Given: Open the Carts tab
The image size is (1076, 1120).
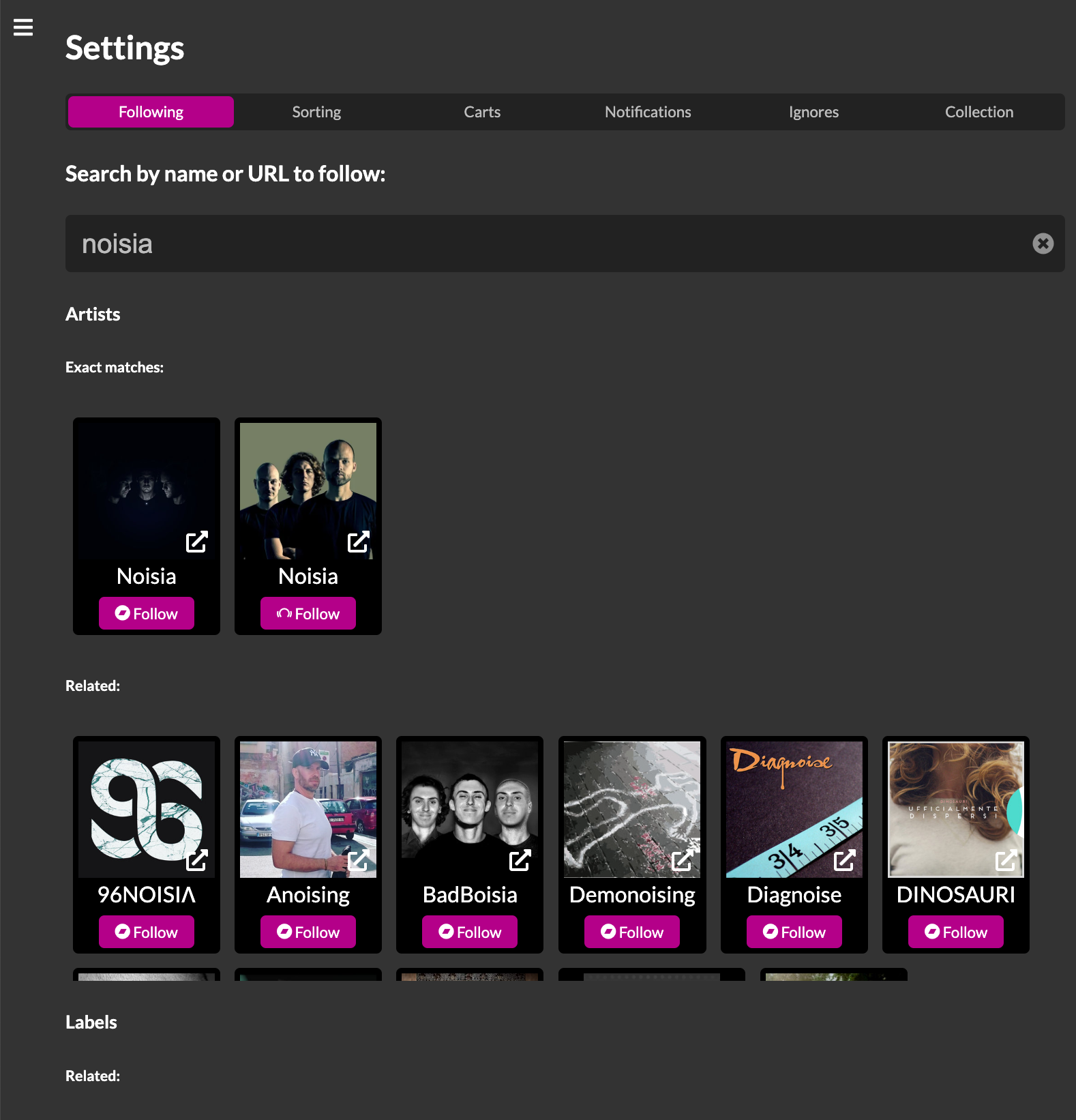Looking at the screenshot, I should 482,112.
